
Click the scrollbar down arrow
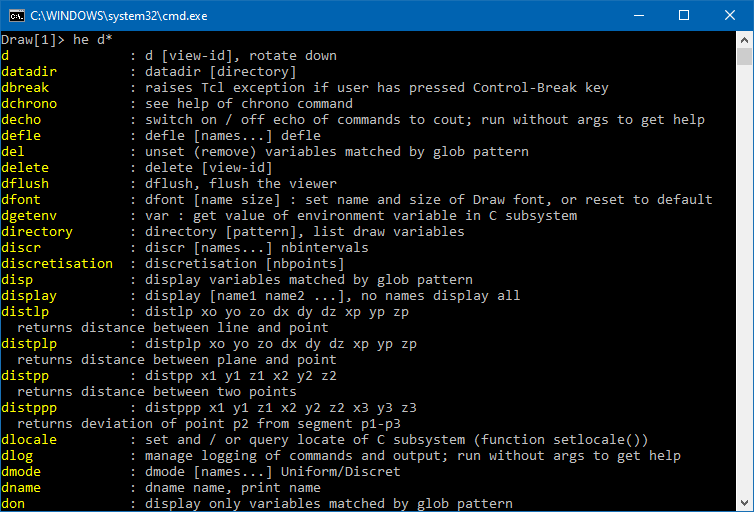tap(745, 503)
